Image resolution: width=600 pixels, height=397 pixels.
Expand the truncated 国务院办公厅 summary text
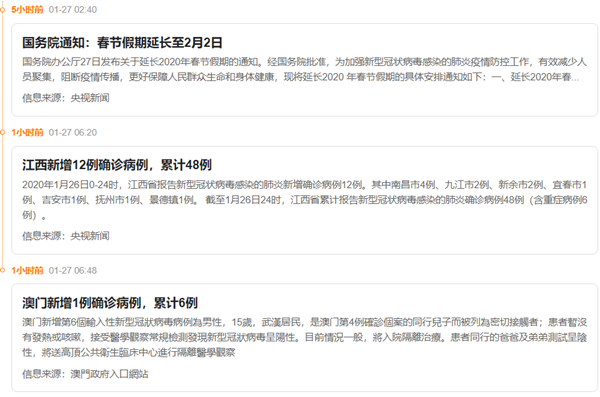pyautogui.click(x=304, y=69)
